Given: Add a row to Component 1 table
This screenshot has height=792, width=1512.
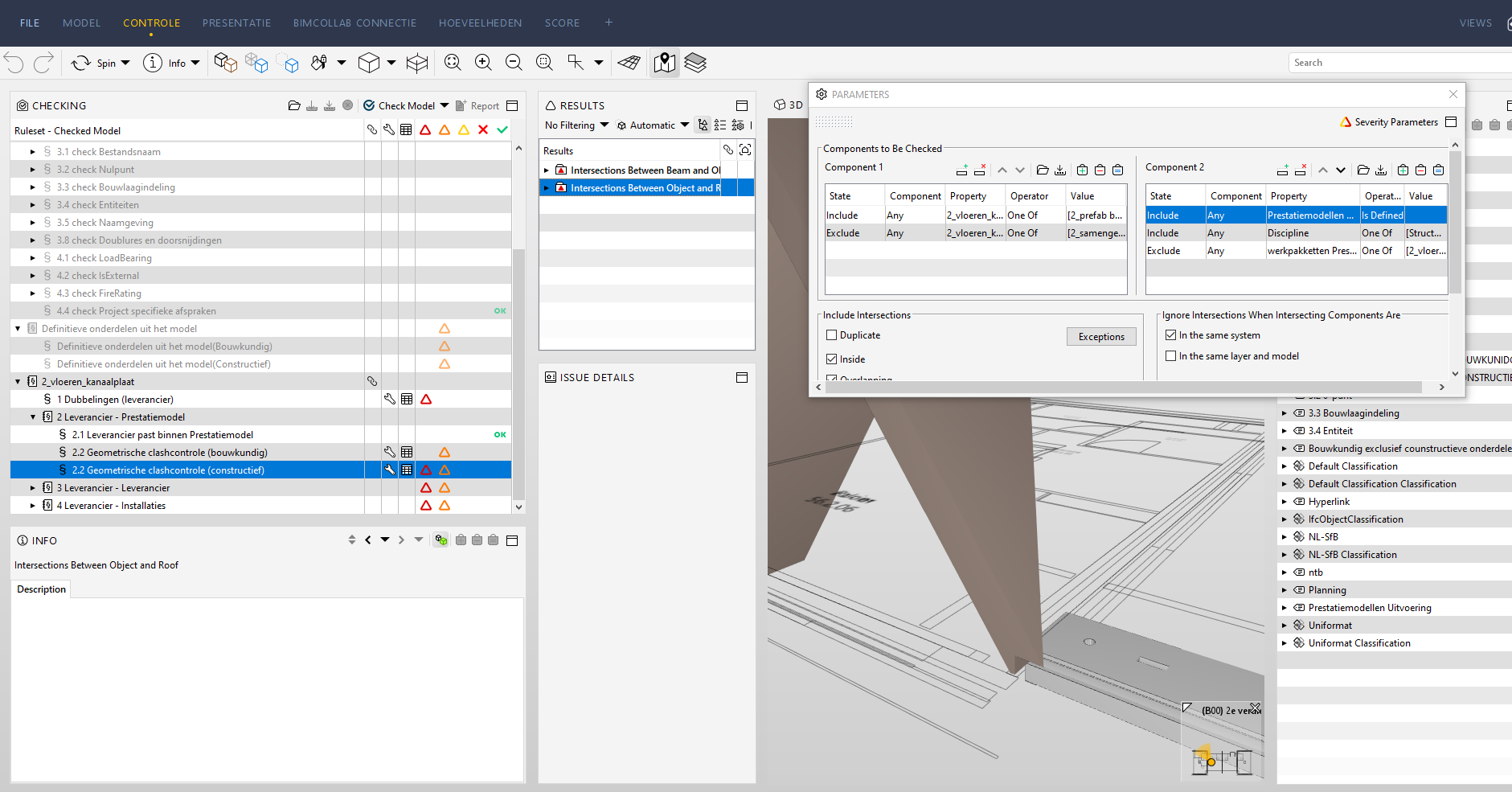Looking at the screenshot, I should point(962,170).
